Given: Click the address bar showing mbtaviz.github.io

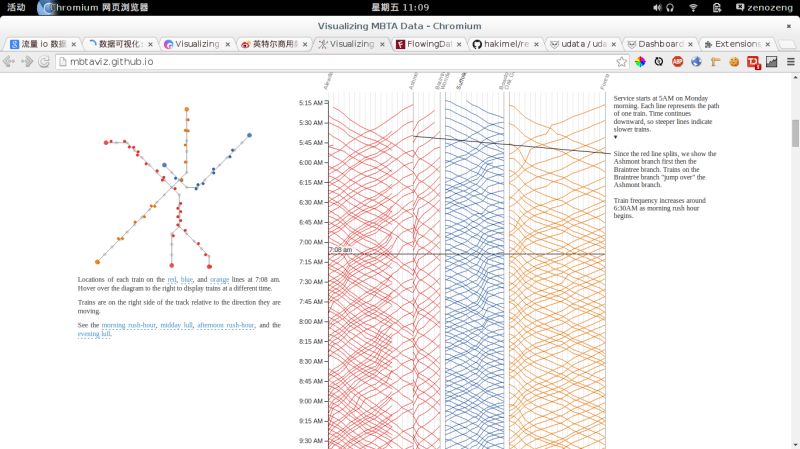Looking at the screenshot, I should [x=337, y=62].
